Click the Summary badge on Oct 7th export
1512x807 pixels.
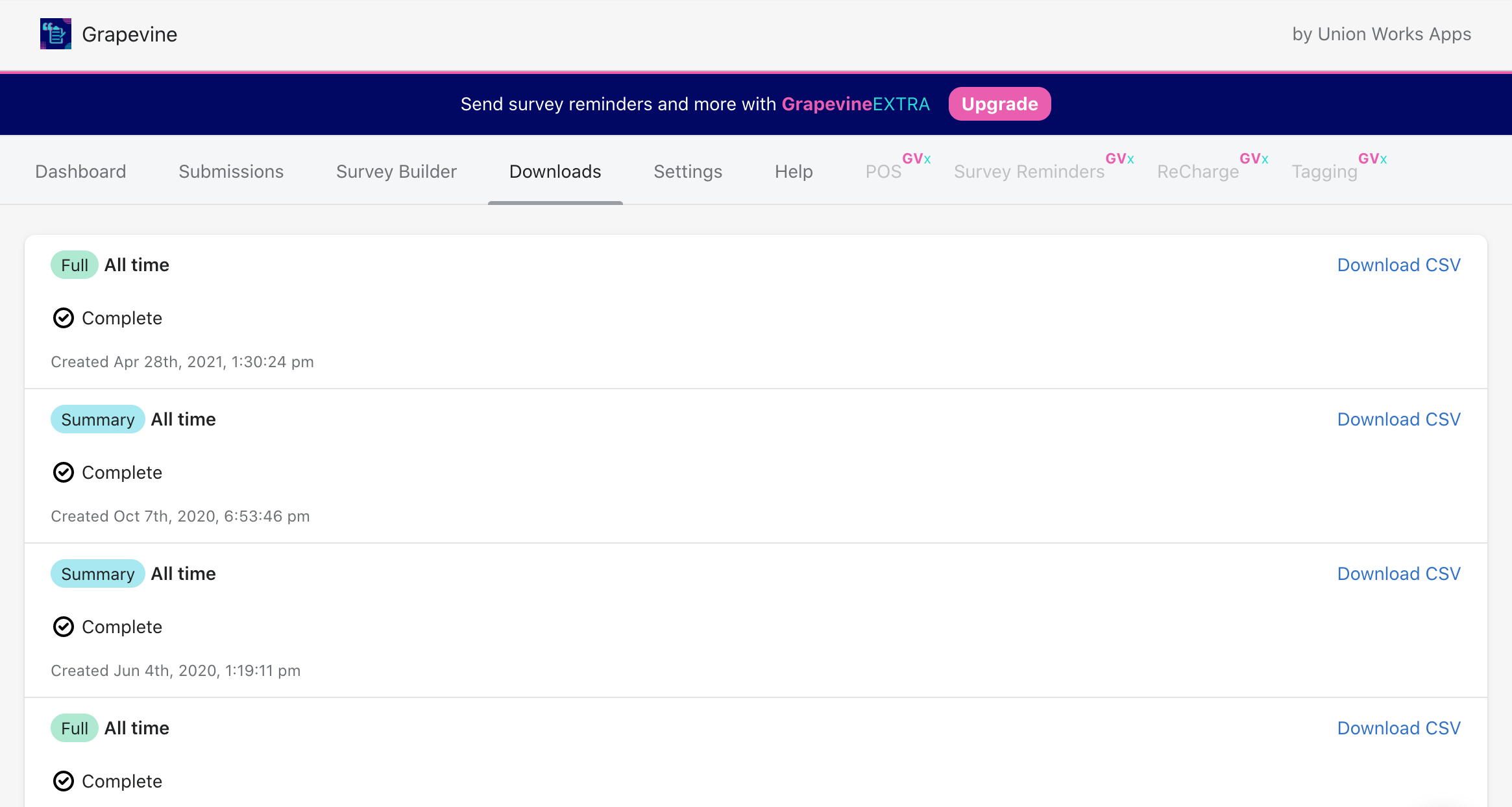point(98,419)
